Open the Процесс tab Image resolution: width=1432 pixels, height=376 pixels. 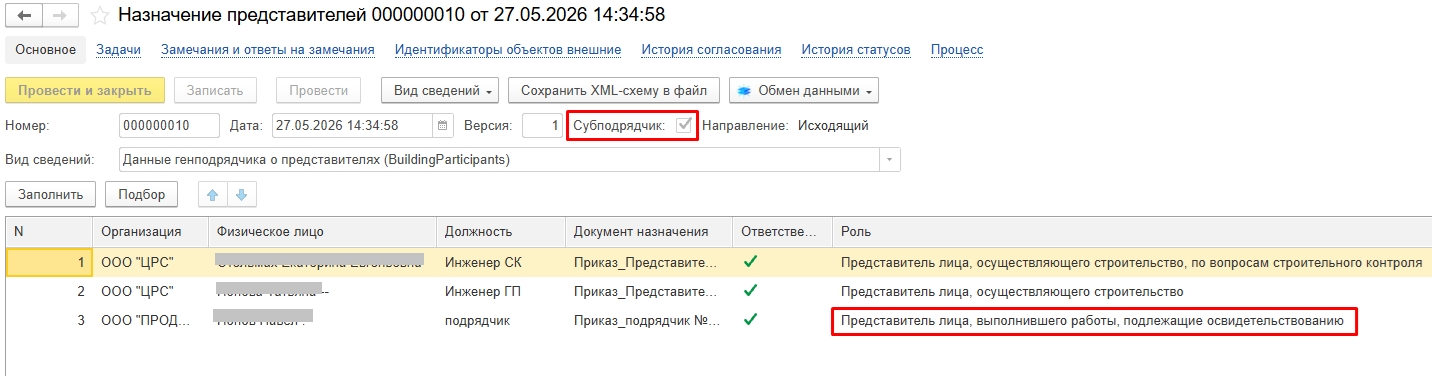pos(957,49)
